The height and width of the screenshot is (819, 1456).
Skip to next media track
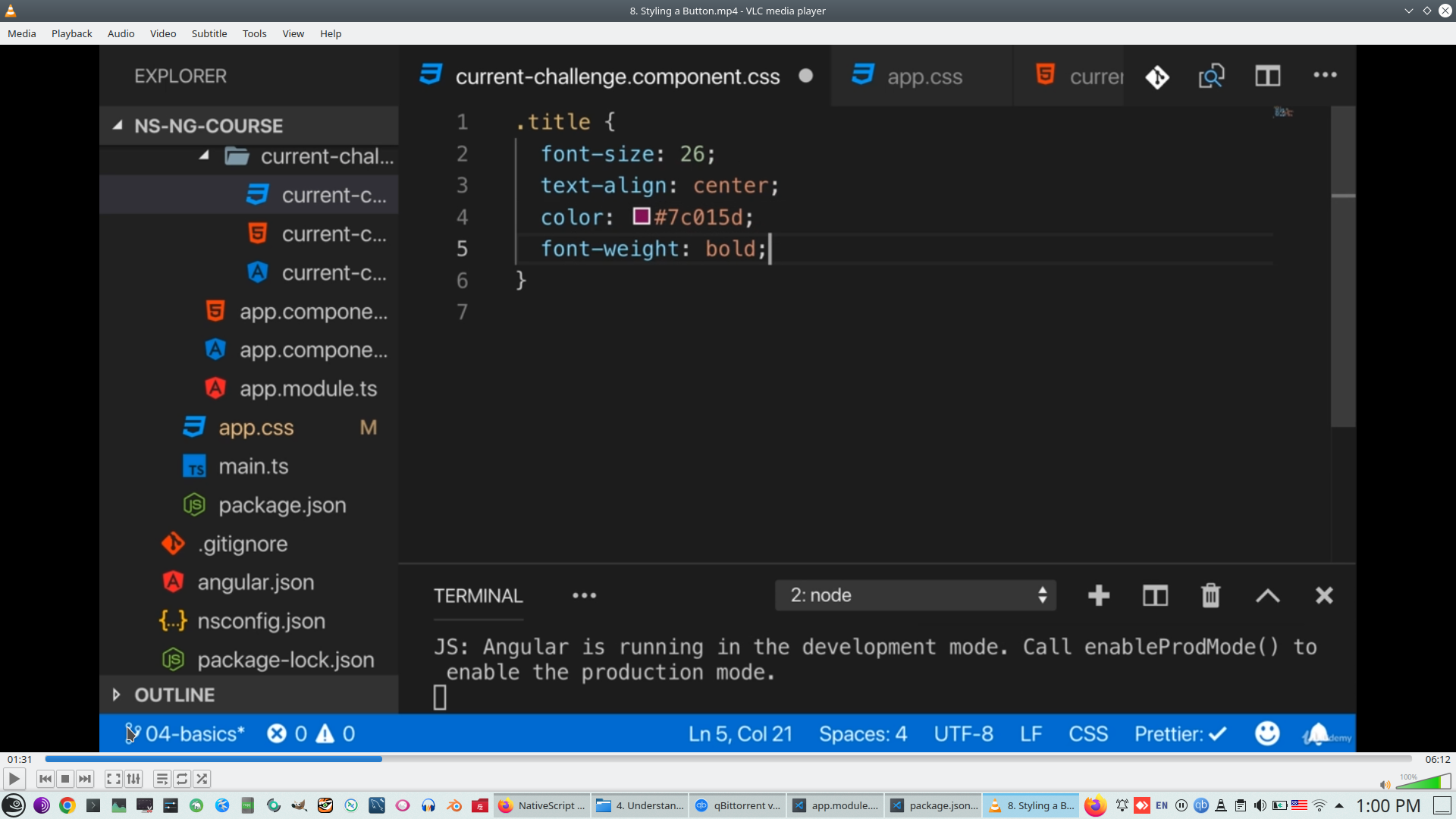point(85,779)
